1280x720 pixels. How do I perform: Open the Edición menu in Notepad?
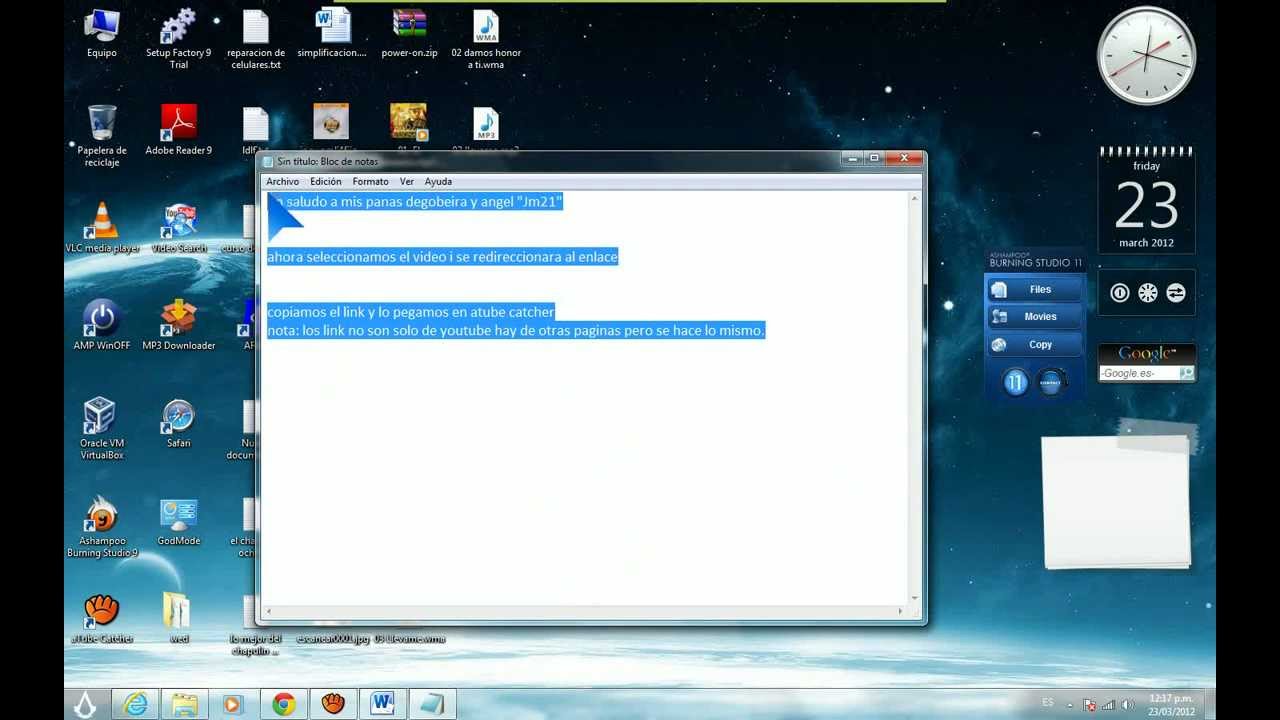pyautogui.click(x=325, y=181)
